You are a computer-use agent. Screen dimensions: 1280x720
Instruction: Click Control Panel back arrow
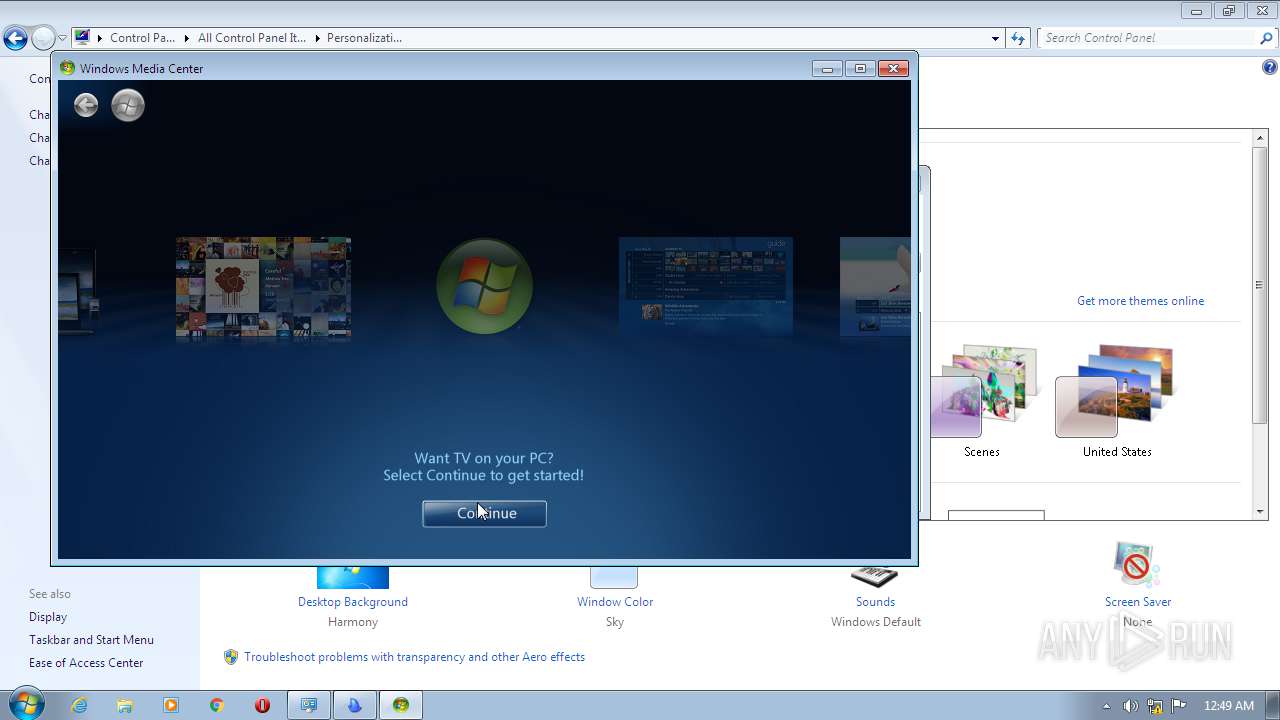tap(15, 38)
